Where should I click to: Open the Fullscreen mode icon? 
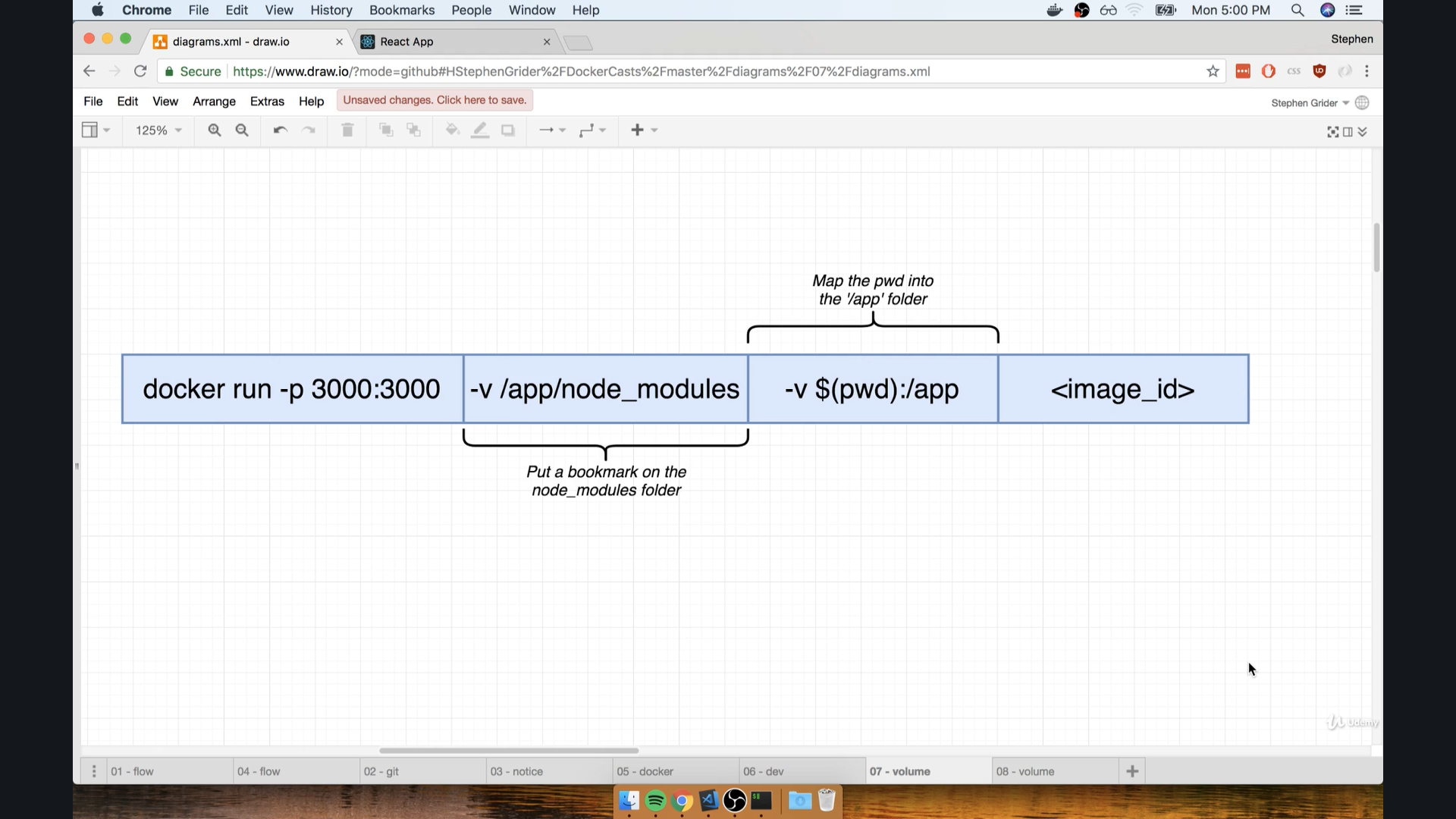tap(1333, 131)
